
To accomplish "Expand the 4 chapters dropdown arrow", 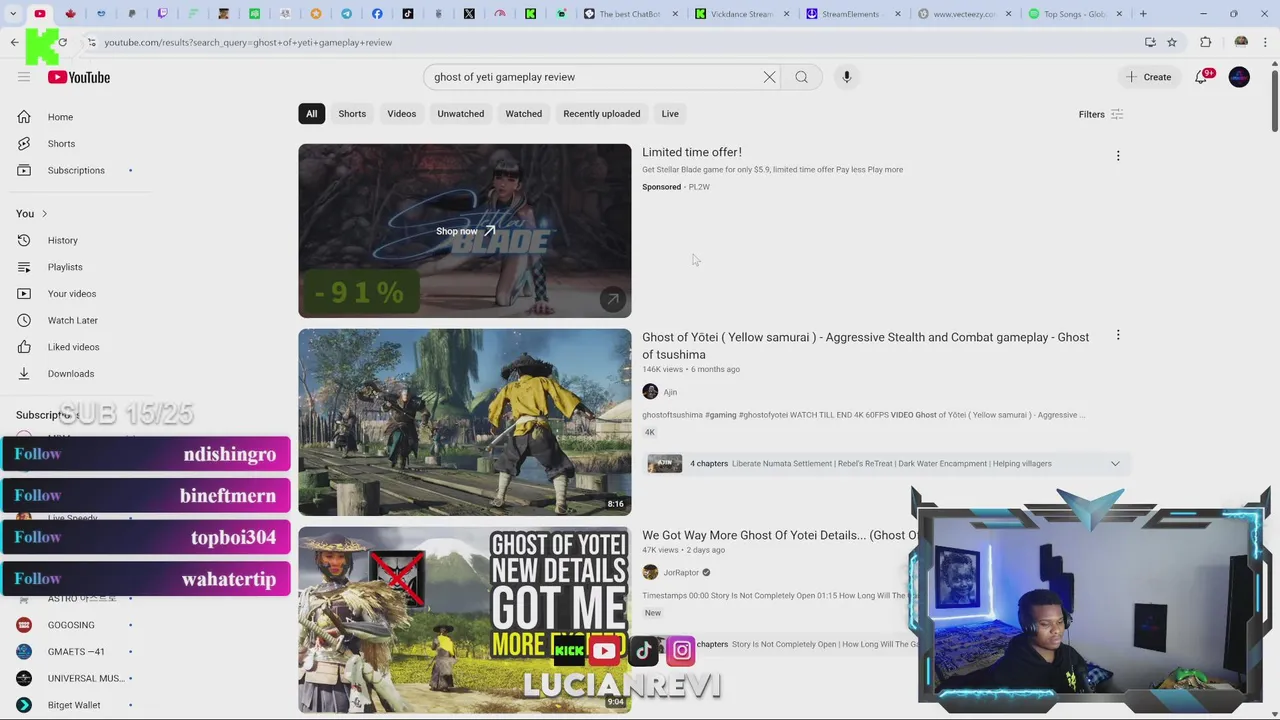I will [1115, 463].
